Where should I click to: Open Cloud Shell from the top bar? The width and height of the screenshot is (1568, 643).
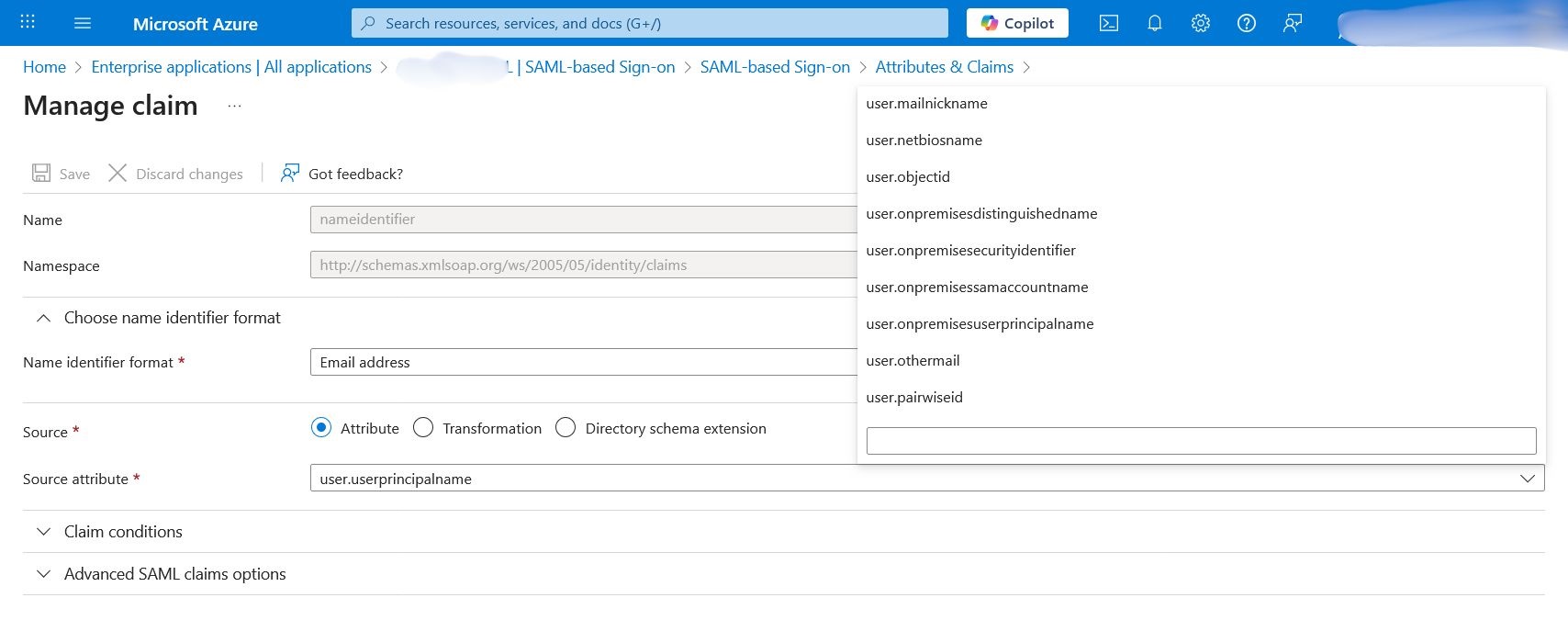coord(1109,23)
